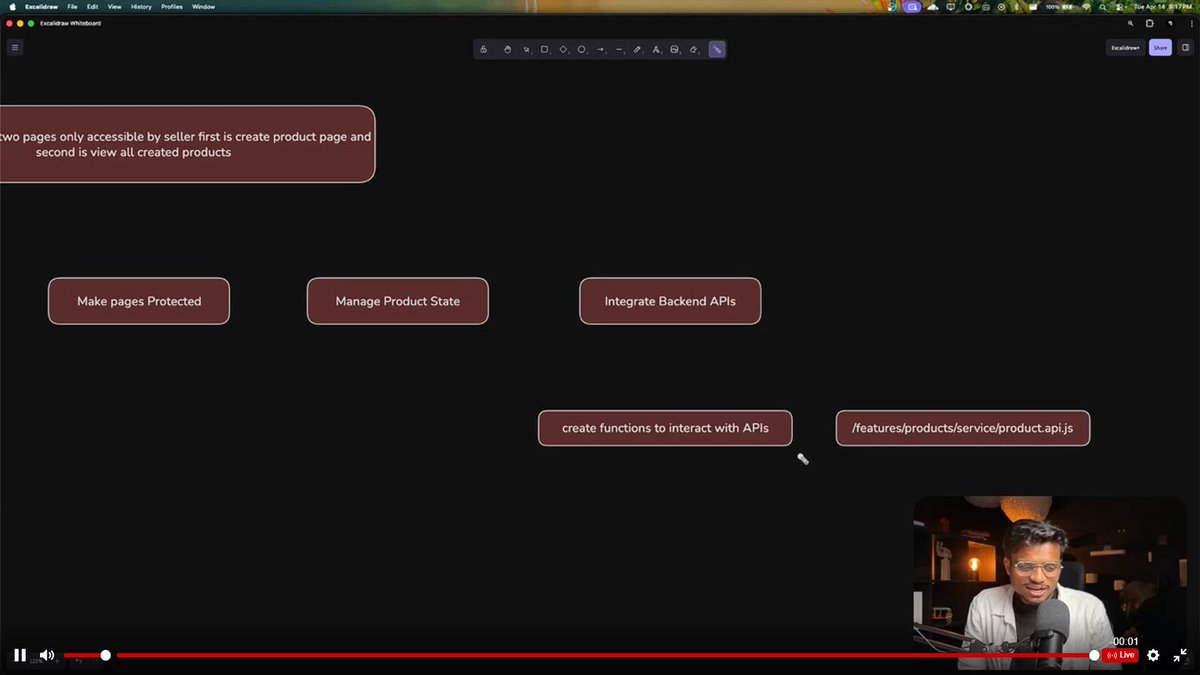Open the Excalidraw app menu
Screen dimensions: 1200x675
[40, 6]
